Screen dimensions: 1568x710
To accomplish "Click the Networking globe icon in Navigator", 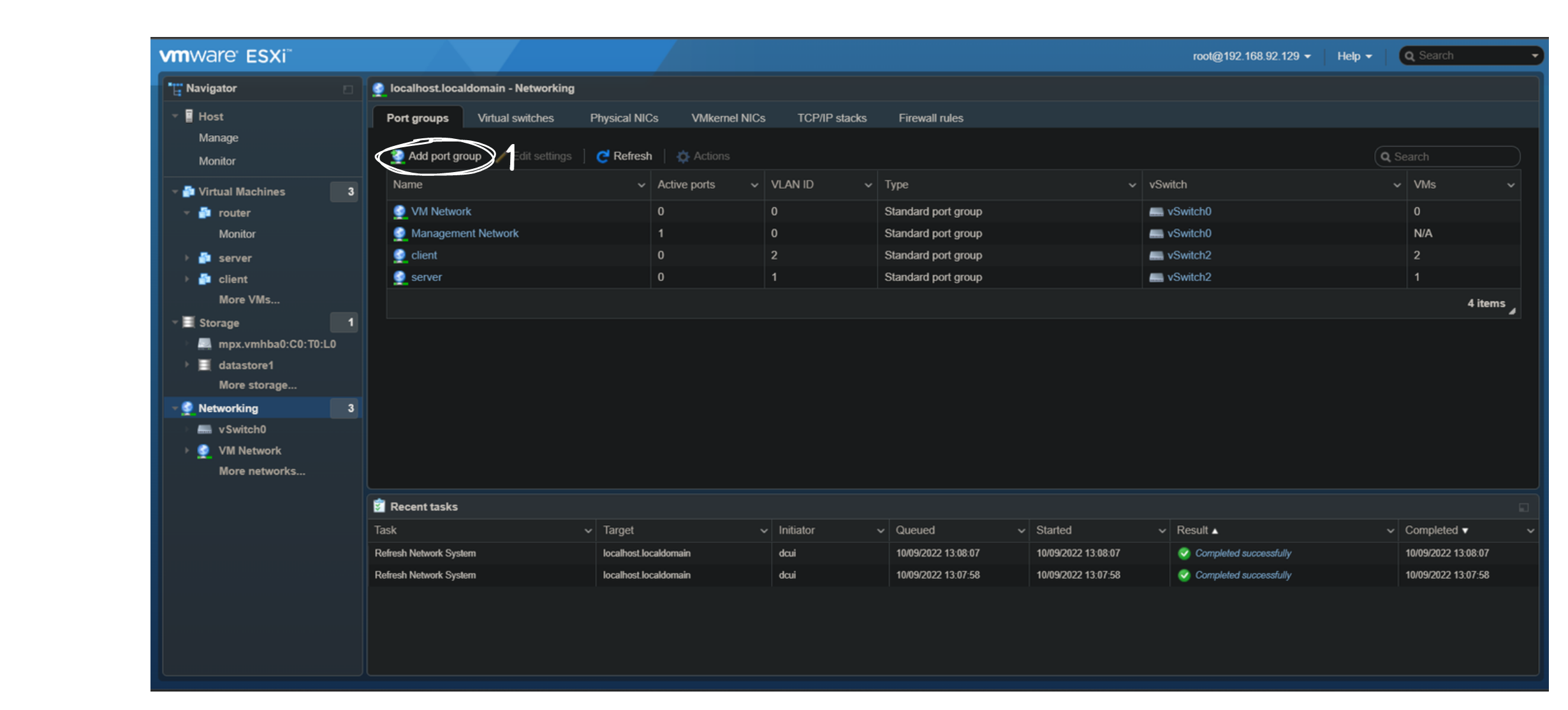I will click(x=187, y=407).
